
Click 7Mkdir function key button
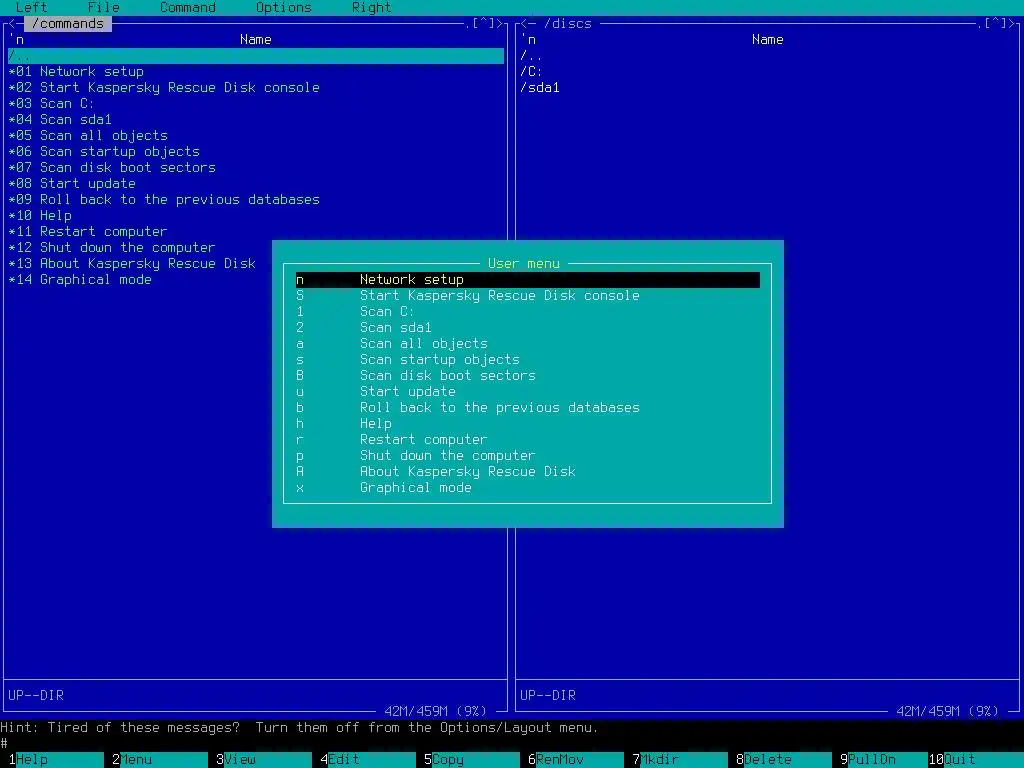click(x=679, y=760)
